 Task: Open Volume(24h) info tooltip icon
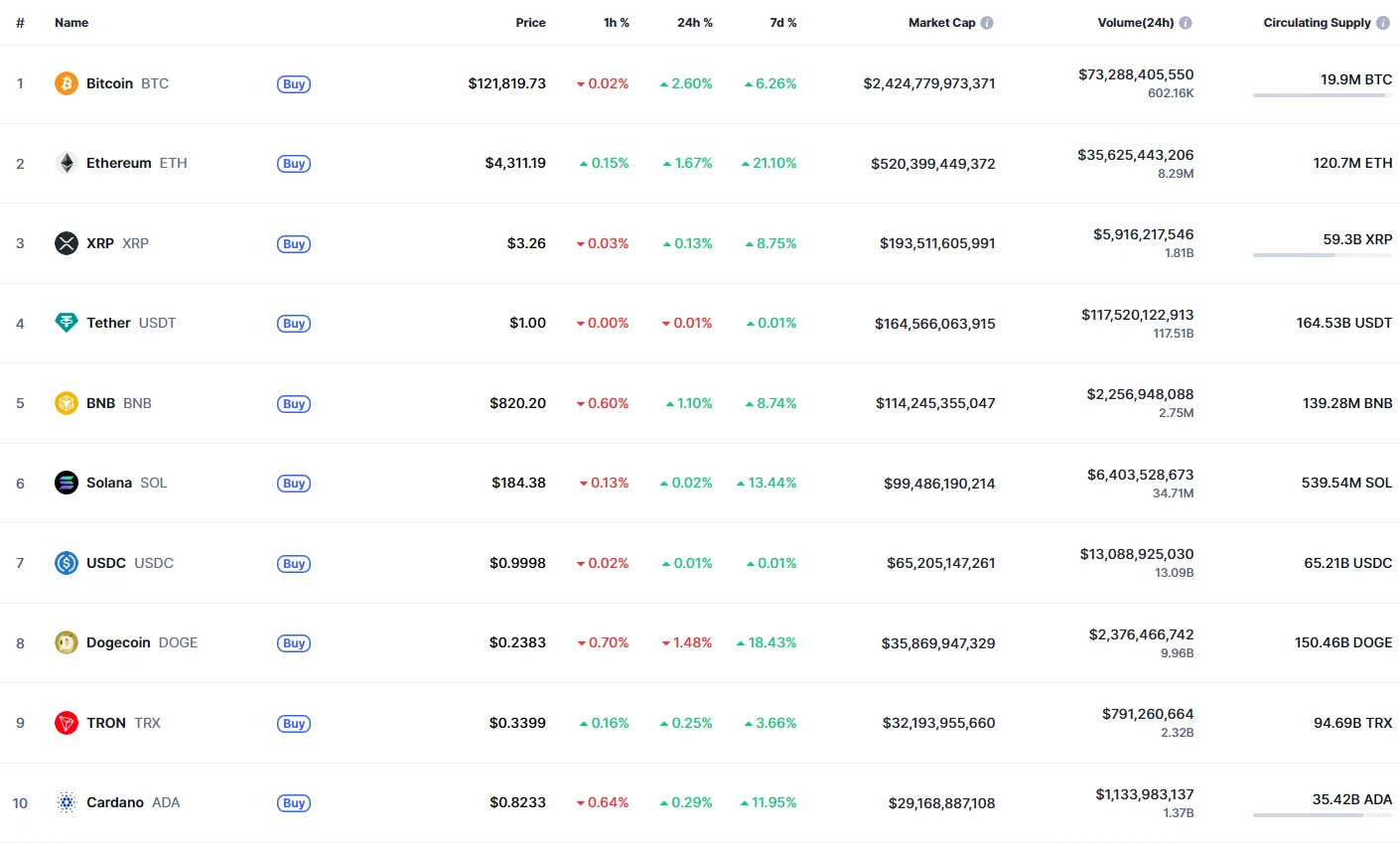(1186, 23)
